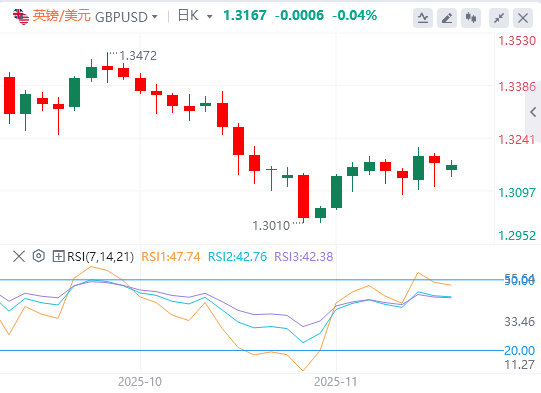The image size is (541, 393).
Task: Toggle RSI3 line via its legend
Action: (304, 257)
